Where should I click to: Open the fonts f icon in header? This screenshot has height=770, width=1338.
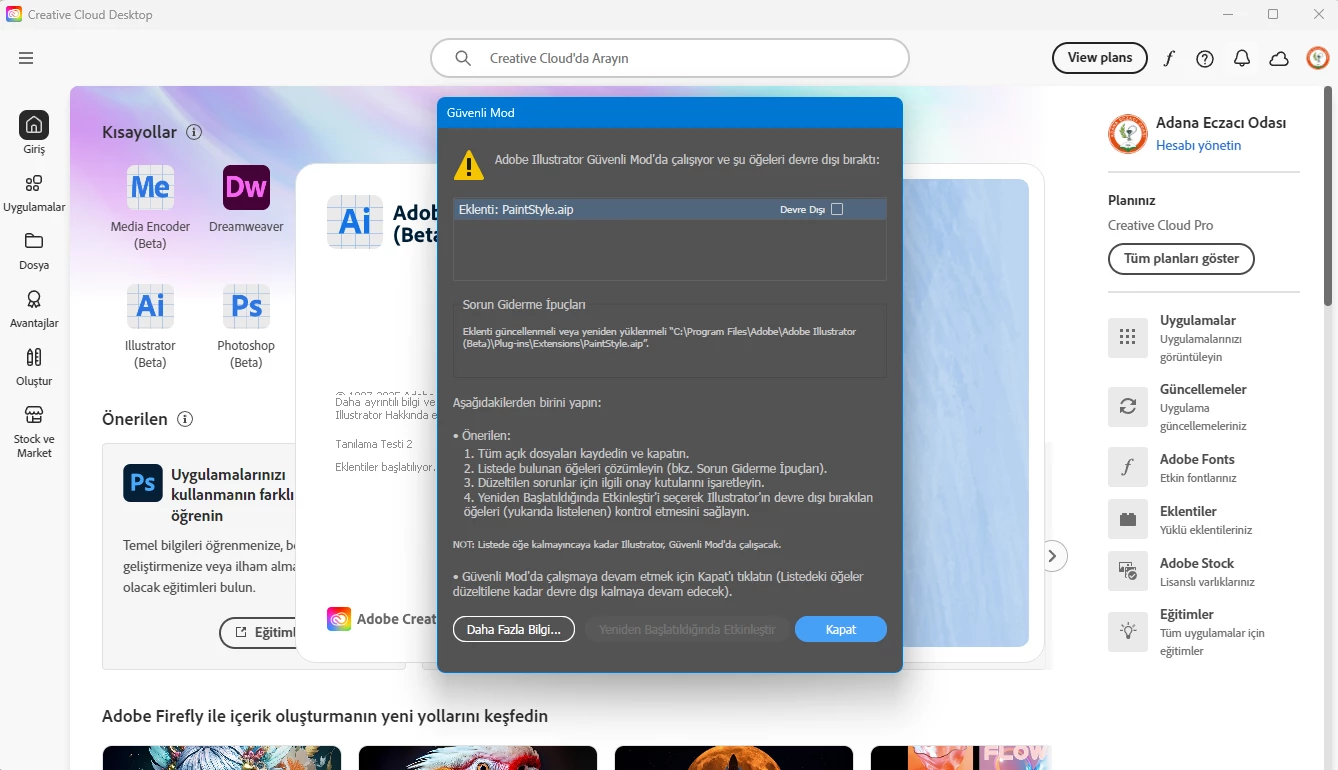[x=1168, y=58]
